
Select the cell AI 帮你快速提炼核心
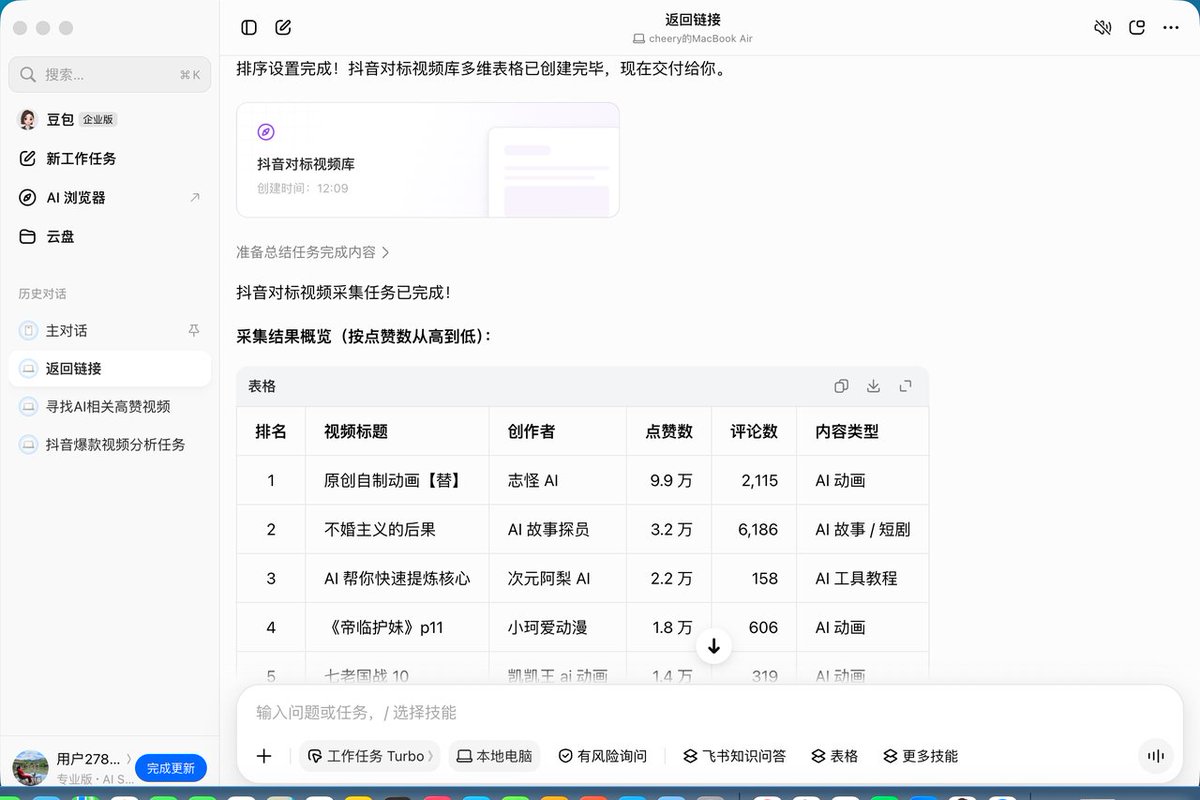pyautogui.click(x=398, y=579)
